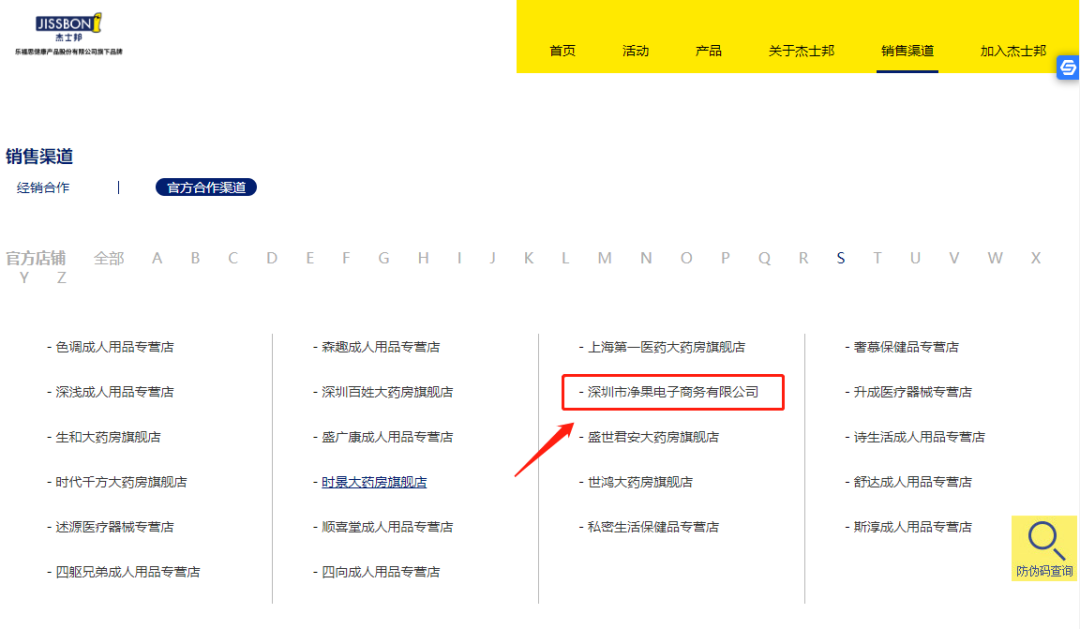This screenshot has height=629, width=1080.
Task: Open 深圳市净果电子商务有限公司 link
Action: click(x=672, y=392)
